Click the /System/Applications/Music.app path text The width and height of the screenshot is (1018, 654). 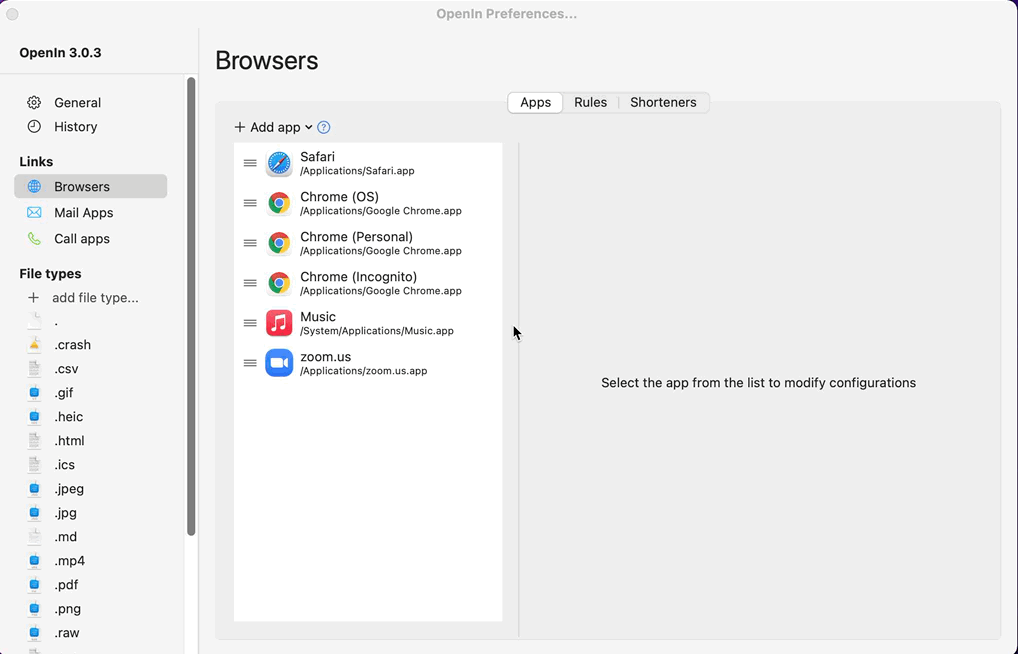tap(377, 331)
